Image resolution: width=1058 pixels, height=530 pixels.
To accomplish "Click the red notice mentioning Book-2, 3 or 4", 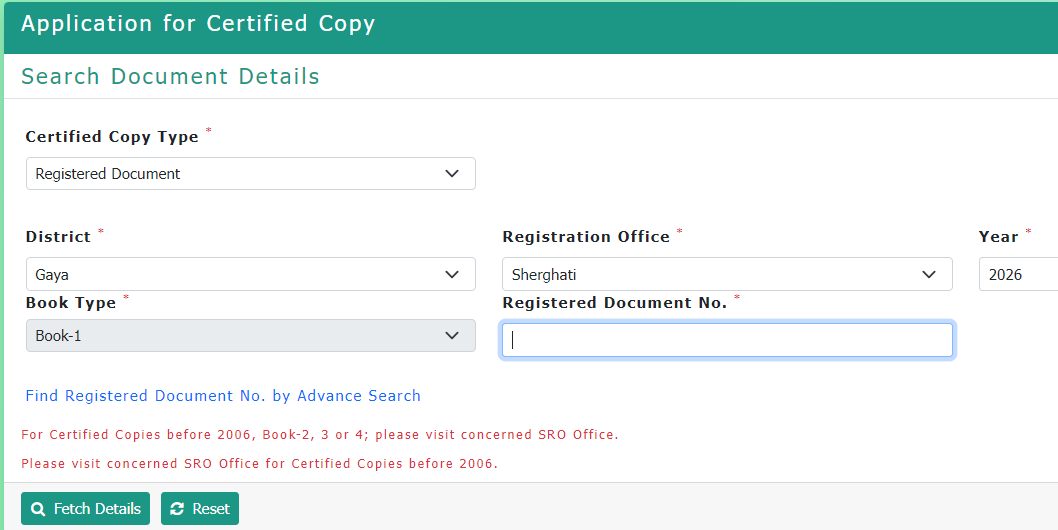I will click(x=320, y=435).
